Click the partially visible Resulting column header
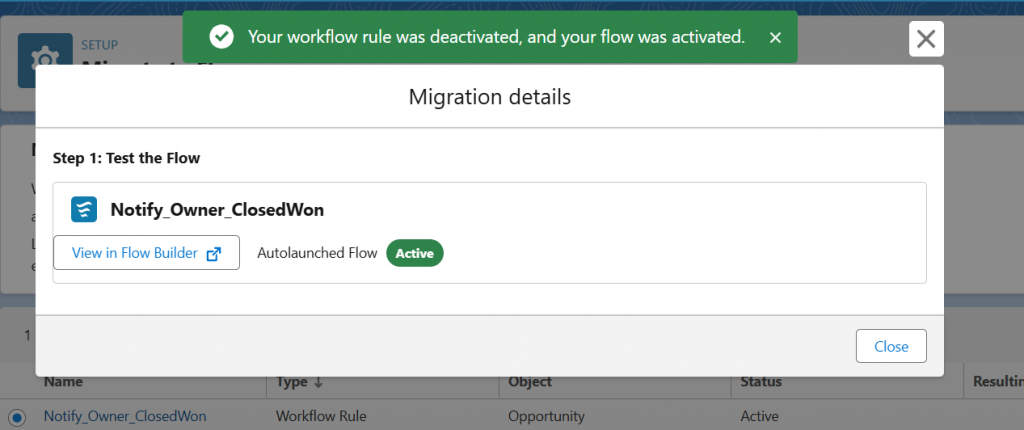 point(996,382)
